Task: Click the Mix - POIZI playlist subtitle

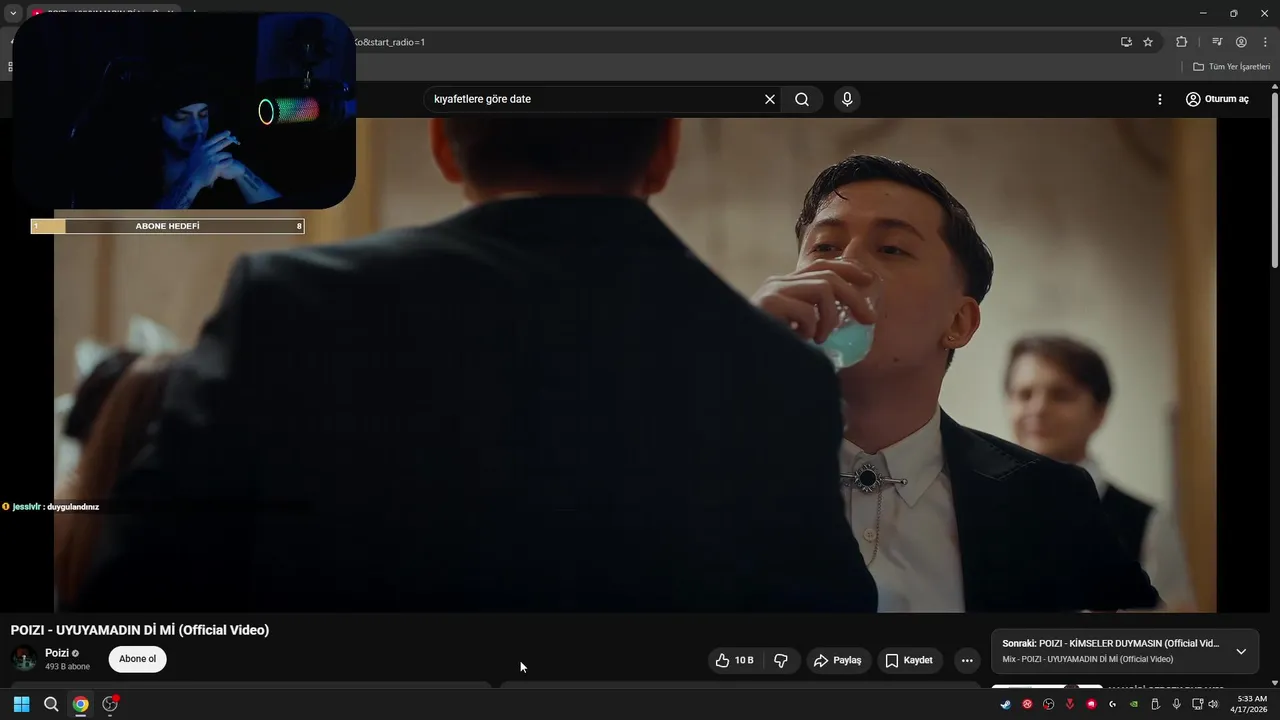Action: point(1087,659)
